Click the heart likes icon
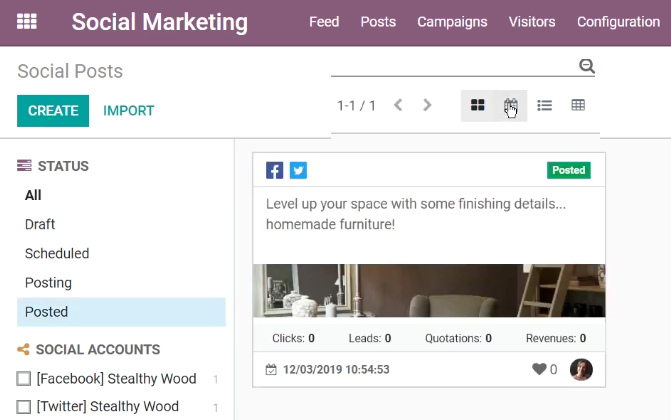 (539, 369)
